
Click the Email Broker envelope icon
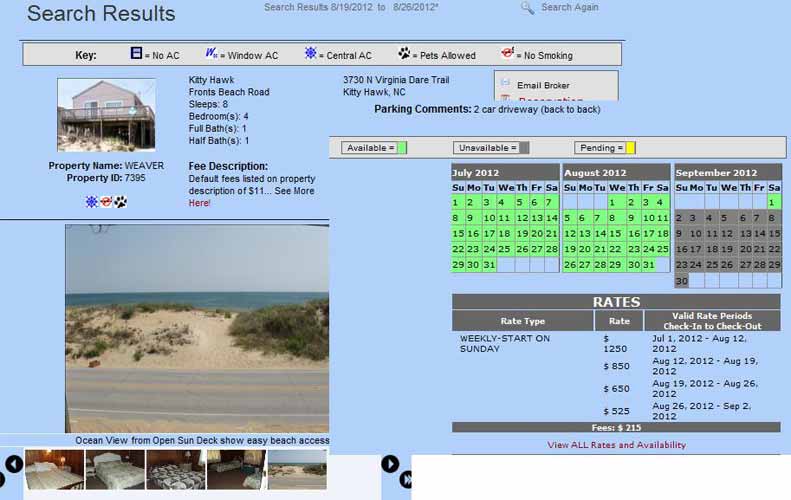[505, 85]
